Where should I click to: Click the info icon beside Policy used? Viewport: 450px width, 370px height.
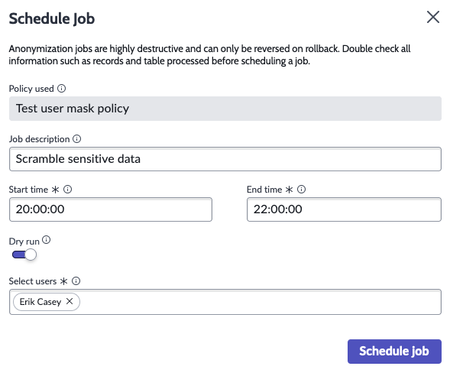tap(61, 88)
